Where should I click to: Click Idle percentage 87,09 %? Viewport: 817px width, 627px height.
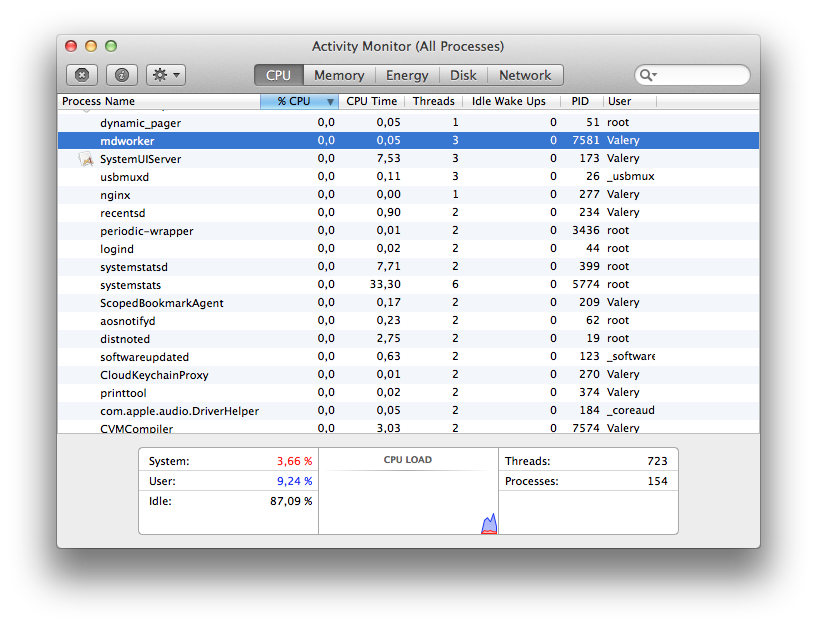pos(291,501)
